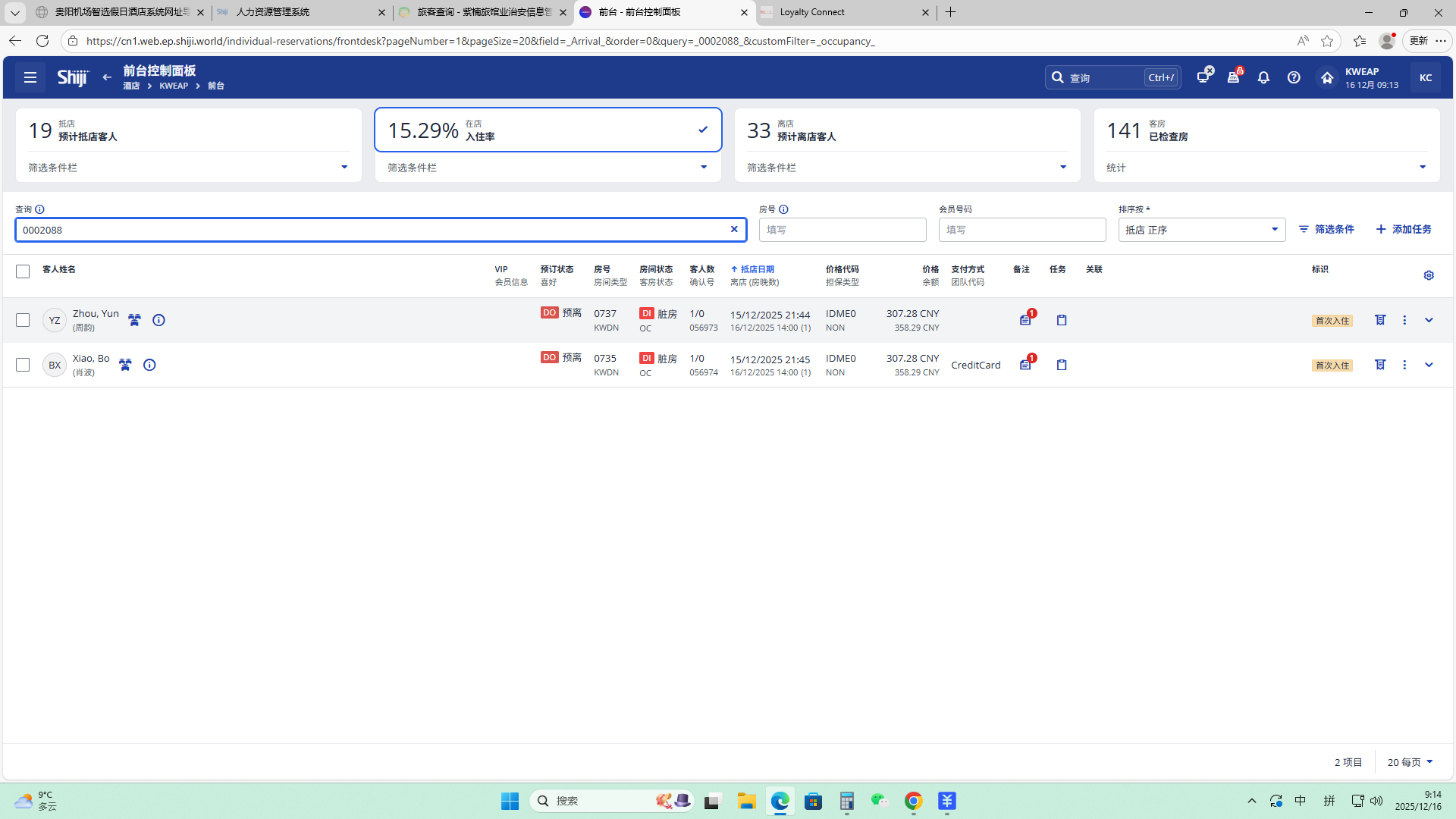Image resolution: width=1456 pixels, height=819 pixels.
Task: Tick the select-all header checkbox
Action: coord(23,271)
